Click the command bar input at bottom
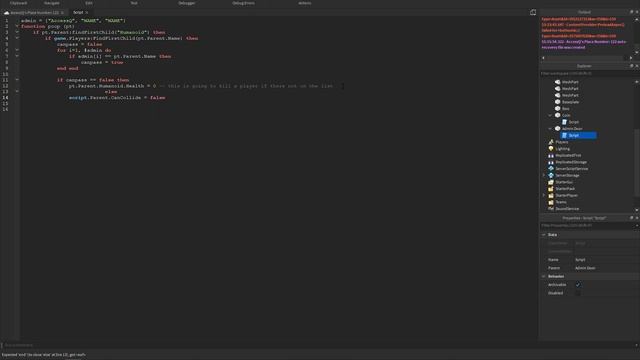This screenshot has width=640, height=360. click(x=318, y=345)
